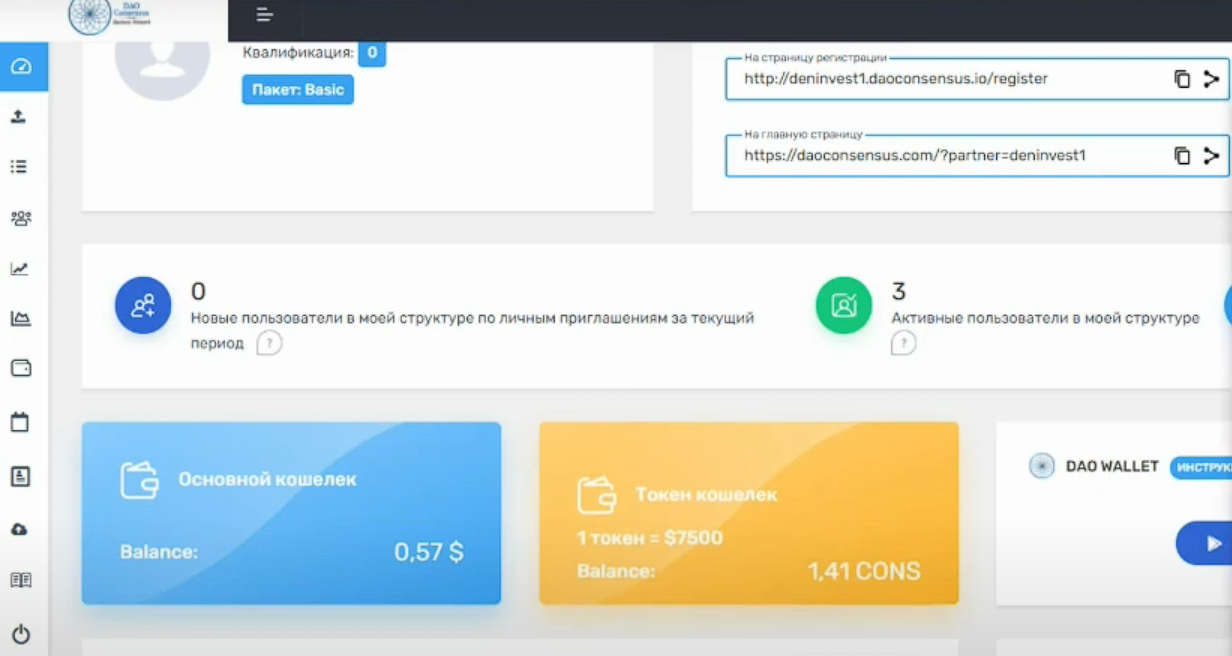Click the wallet icon on Токен кошелек card
The image size is (1232, 656).
tap(597, 495)
